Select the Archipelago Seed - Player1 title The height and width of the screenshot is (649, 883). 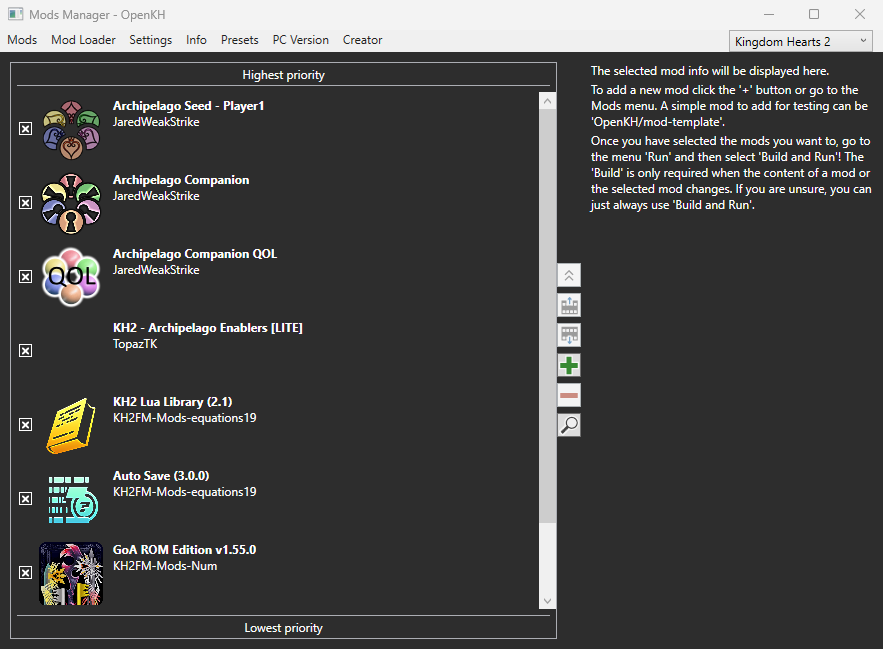click(188, 106)
